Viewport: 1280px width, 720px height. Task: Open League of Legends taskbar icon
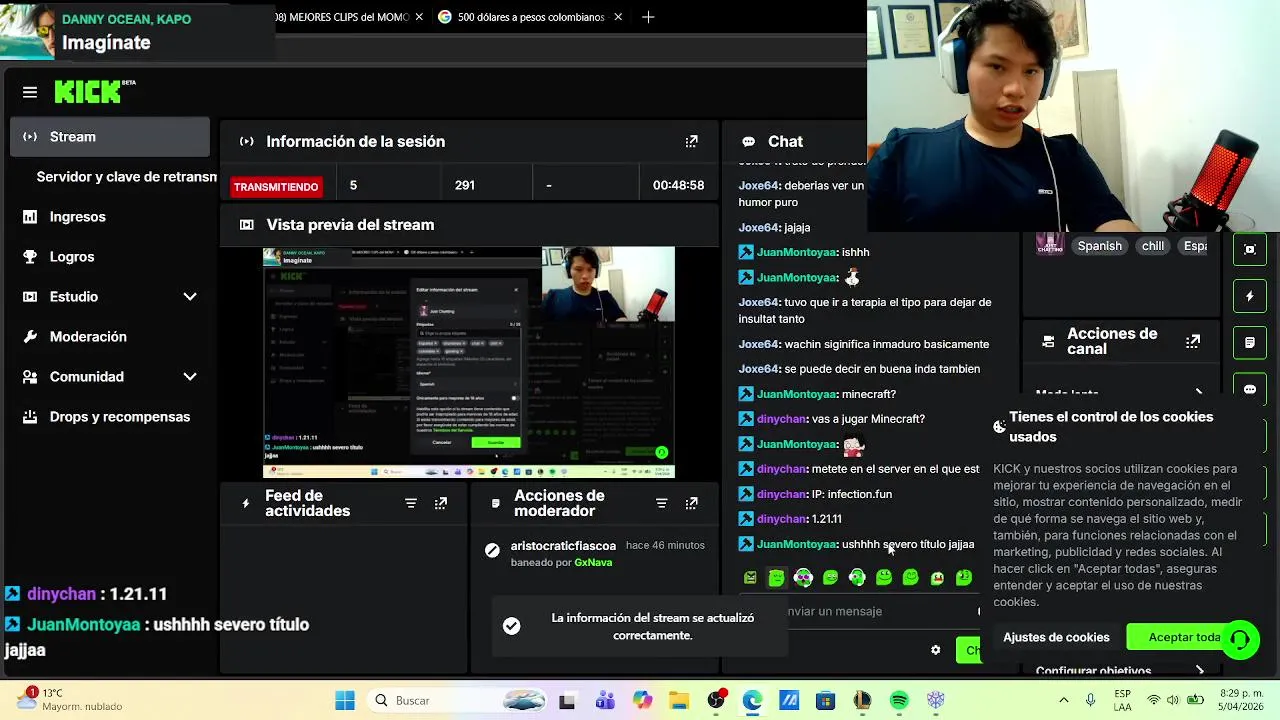pyautogui.click(x=862, y=701)
